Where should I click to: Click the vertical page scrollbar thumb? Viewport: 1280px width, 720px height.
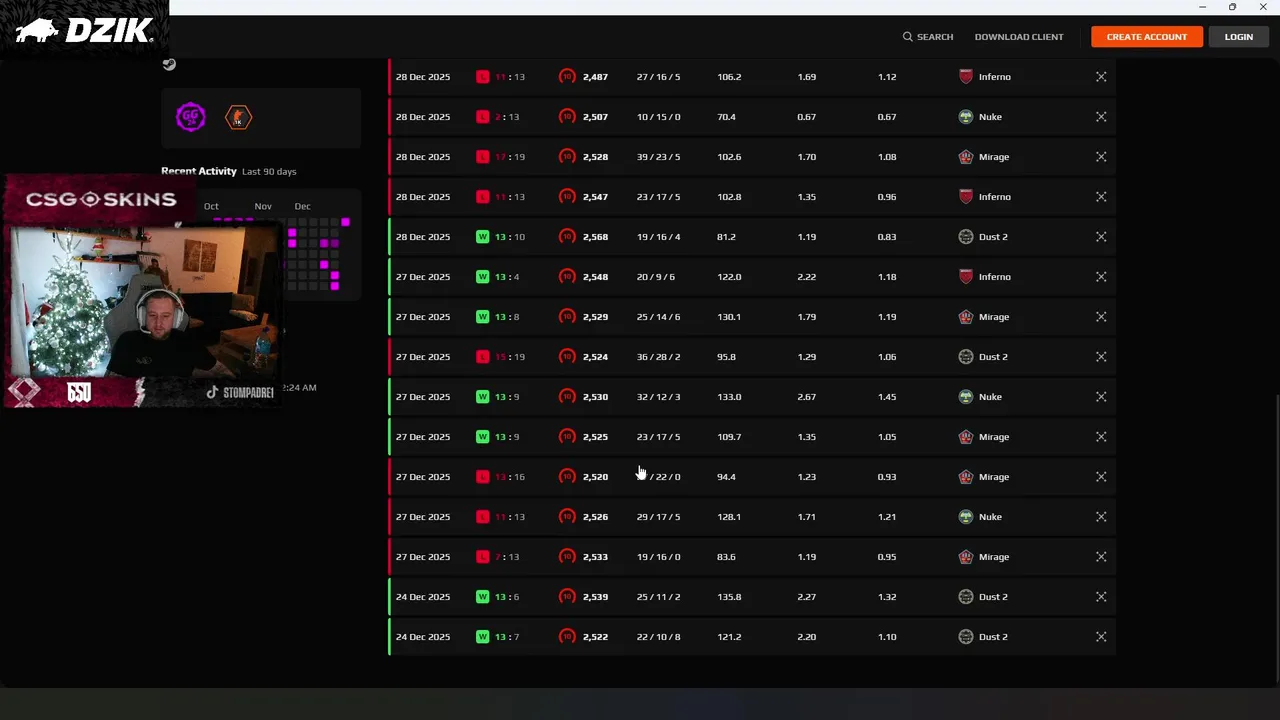coord(1276,540)
